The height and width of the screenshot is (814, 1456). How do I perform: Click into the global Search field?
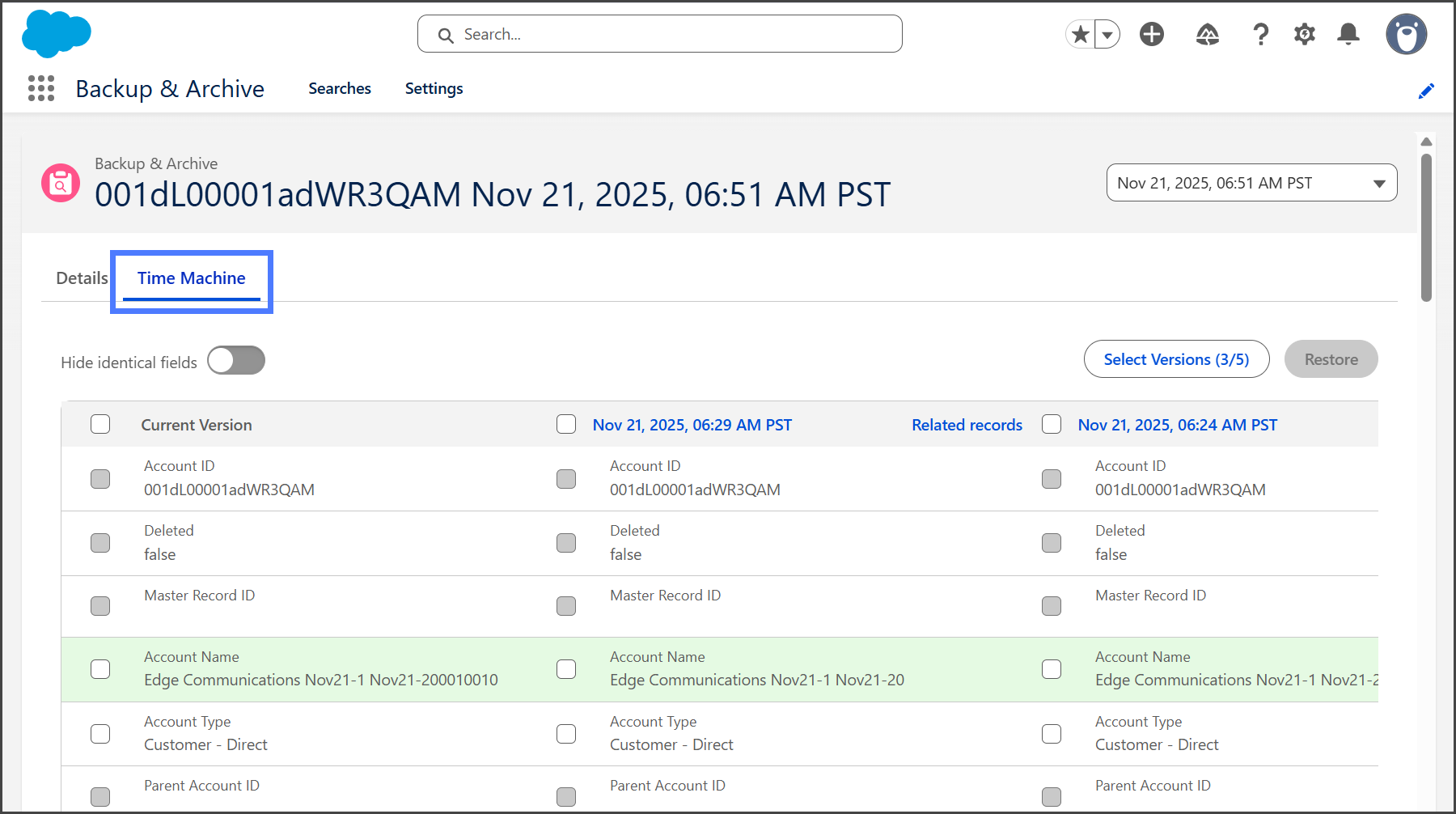pos(659,34)
